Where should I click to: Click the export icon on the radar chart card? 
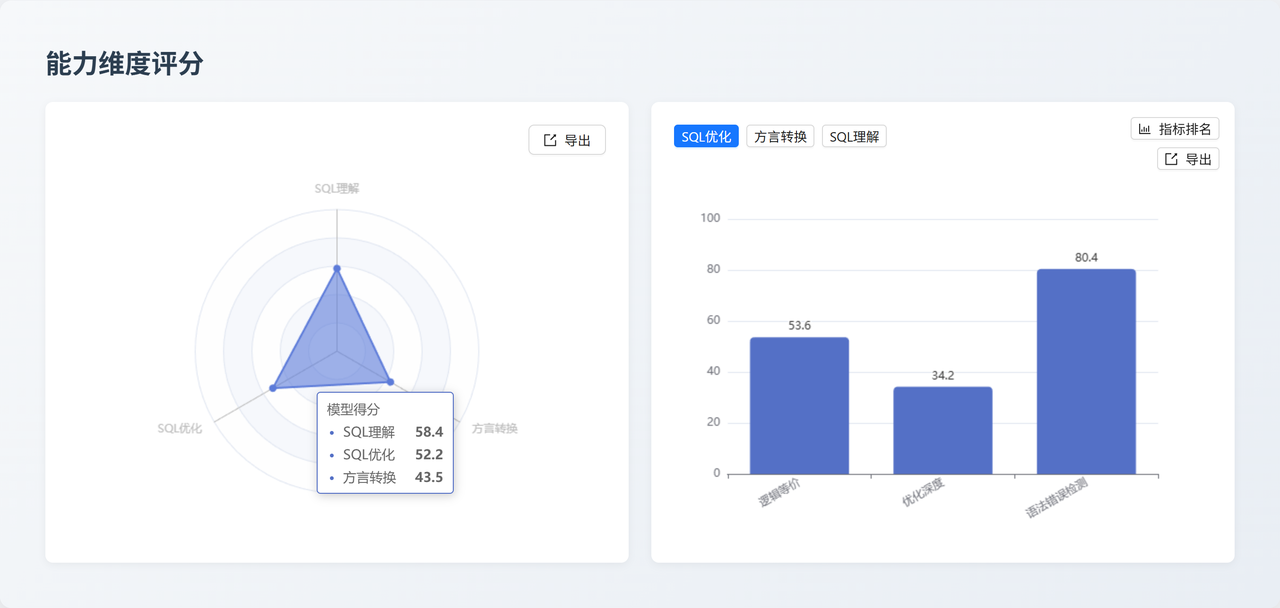click(x=548, y=140)
